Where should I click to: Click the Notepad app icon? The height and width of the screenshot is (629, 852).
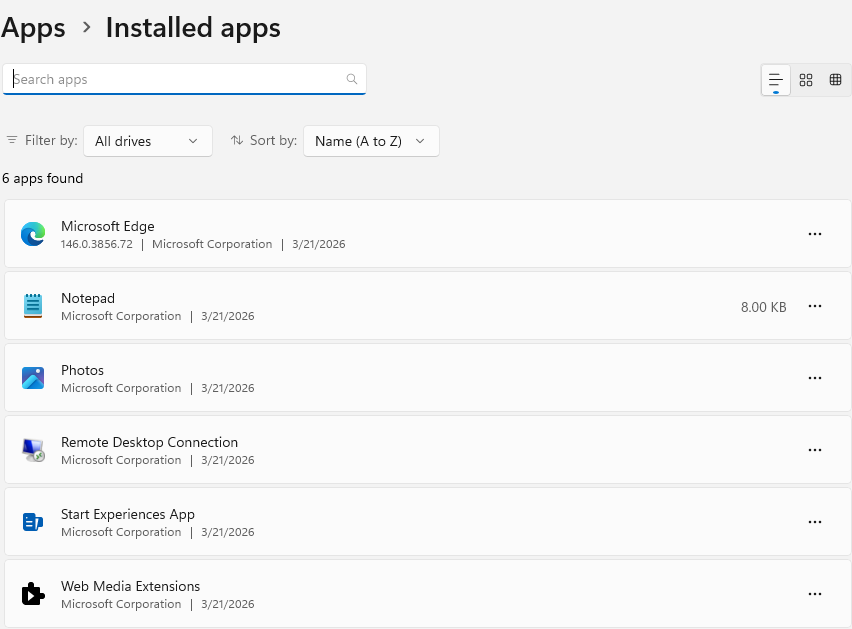point(33,306)
